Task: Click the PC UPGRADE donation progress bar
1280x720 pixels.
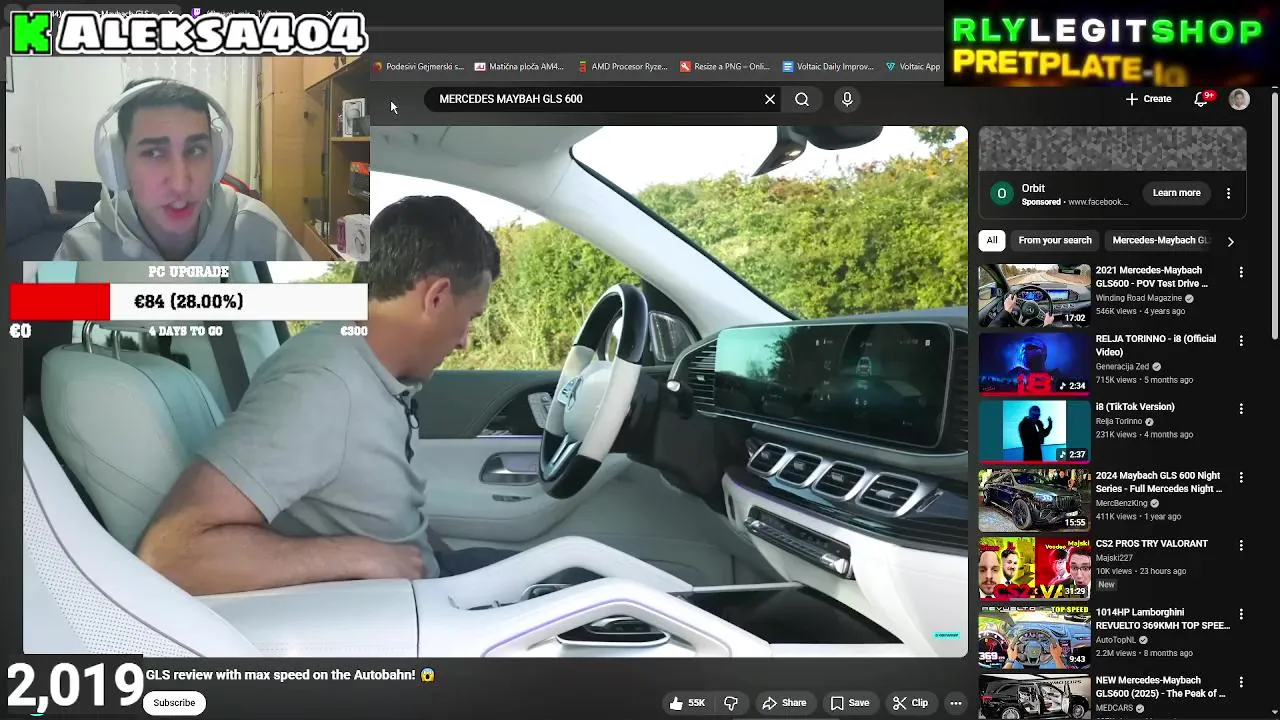Action: click(x=188, y=302)
